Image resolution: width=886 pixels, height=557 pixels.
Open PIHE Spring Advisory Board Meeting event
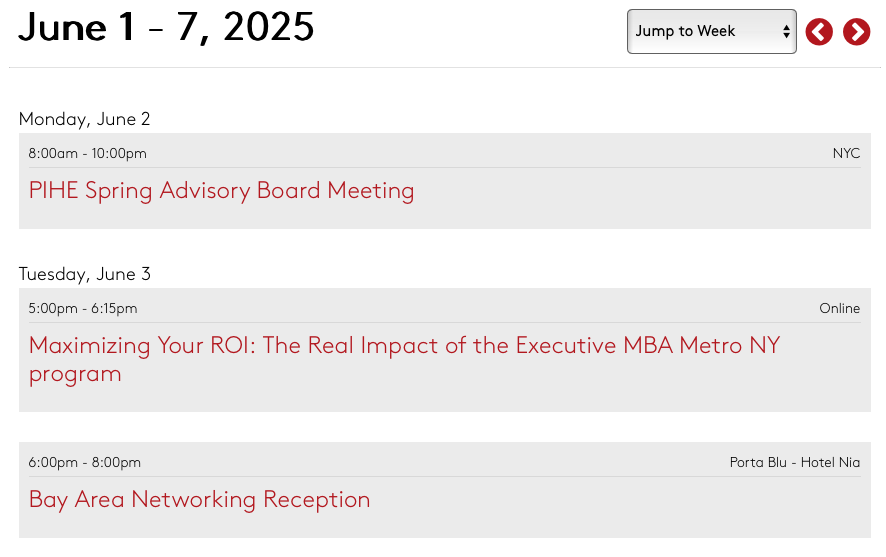point(222,191)
